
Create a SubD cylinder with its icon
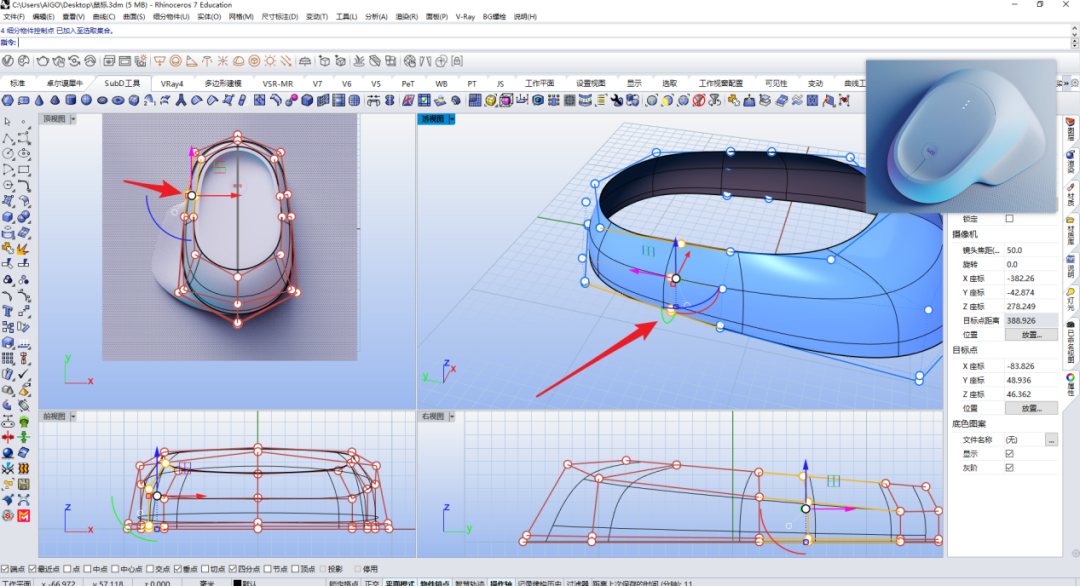coord(70,101)
